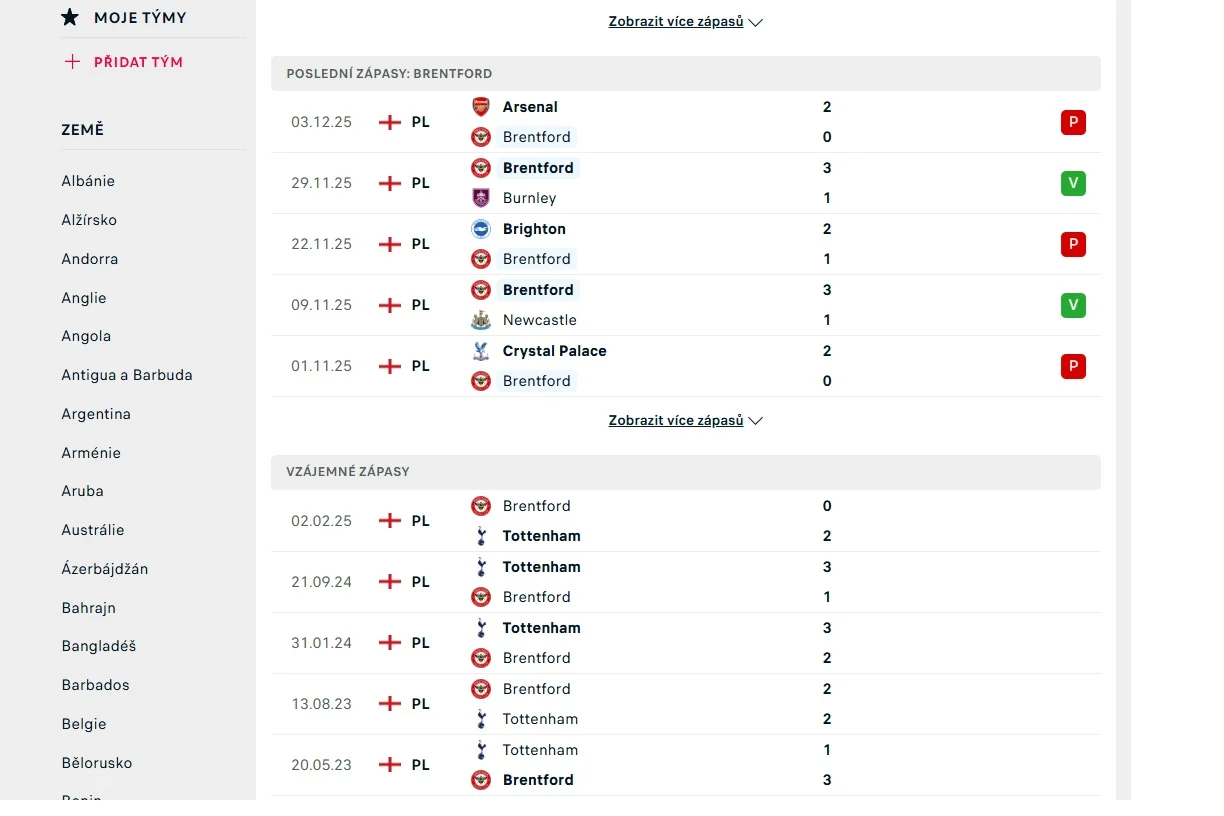Click the Brighton club crest icon
The width and height of the screenshot is (1224, 816).
(x=481, y=229)
